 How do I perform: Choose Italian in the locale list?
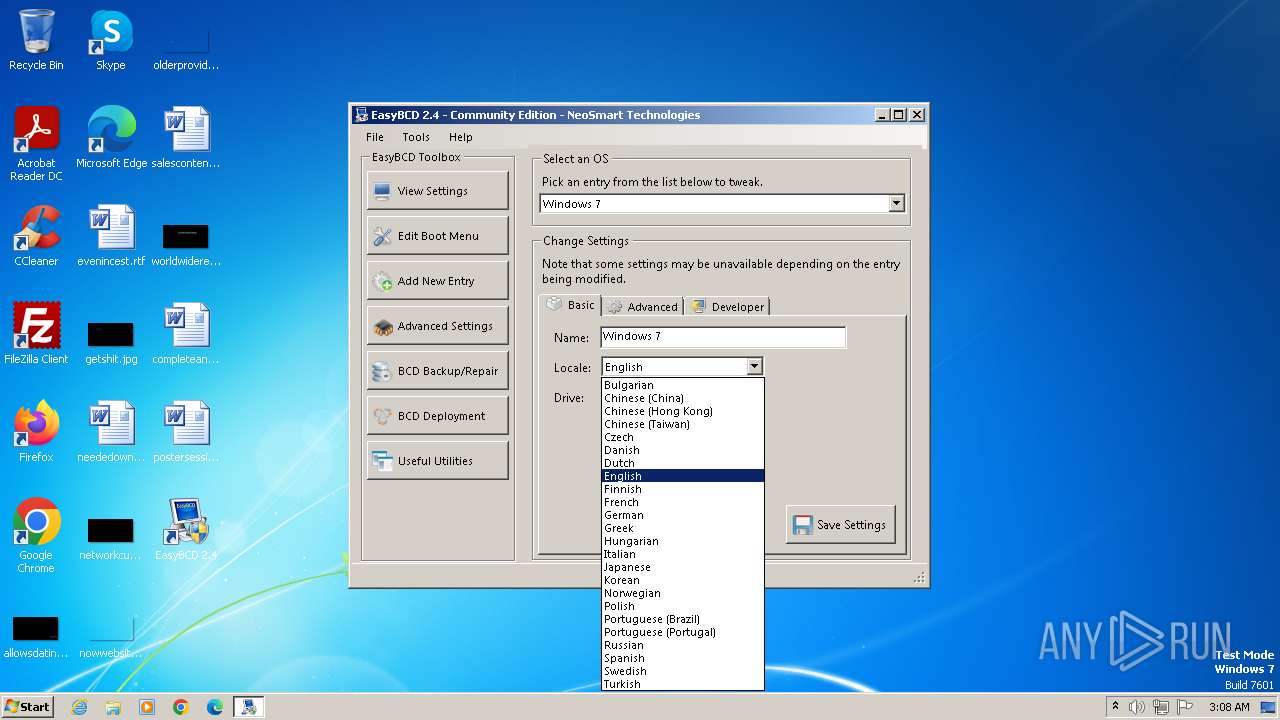(683, 554)
